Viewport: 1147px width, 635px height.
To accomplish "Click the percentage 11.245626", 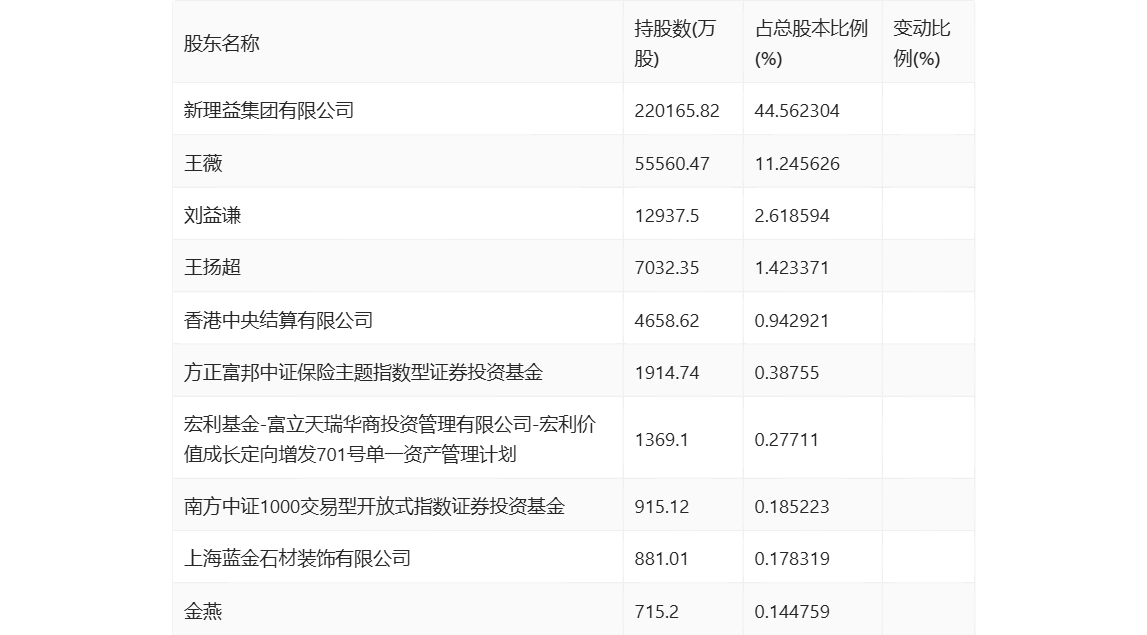I will tap(797, 163).
